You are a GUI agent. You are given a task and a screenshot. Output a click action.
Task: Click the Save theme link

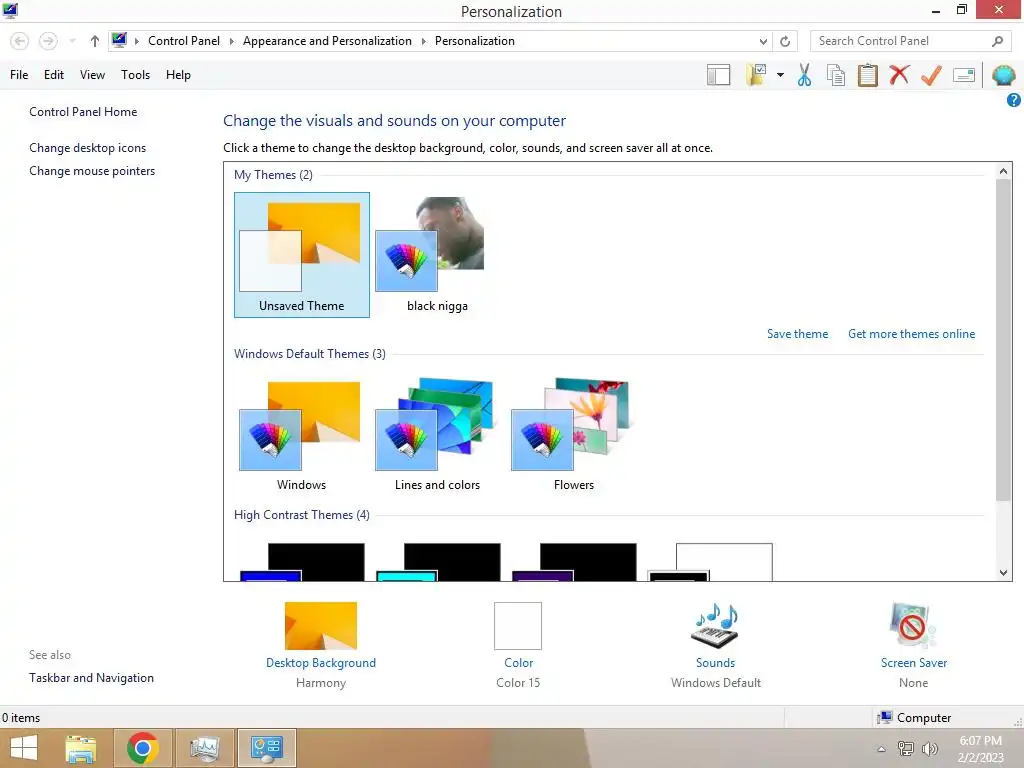797,334
